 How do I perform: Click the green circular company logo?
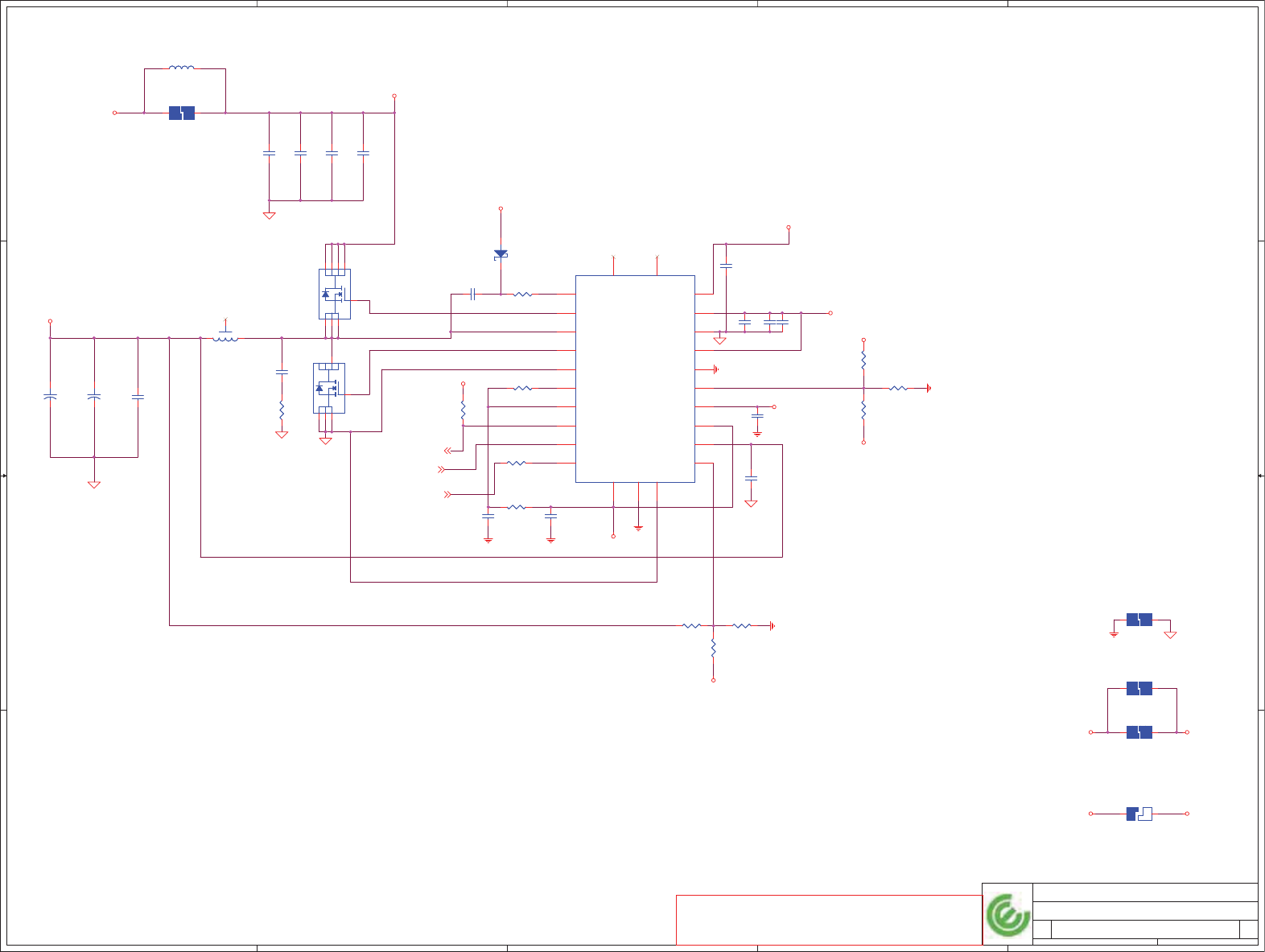(1008, 914)
